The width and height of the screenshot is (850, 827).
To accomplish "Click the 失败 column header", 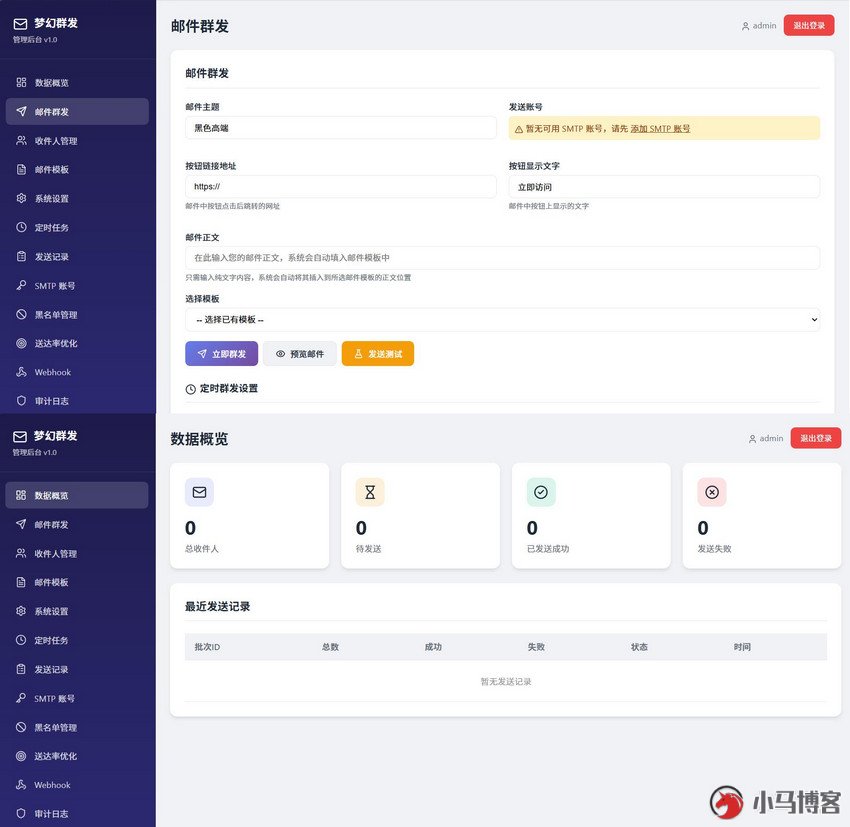I will point(536,647).
